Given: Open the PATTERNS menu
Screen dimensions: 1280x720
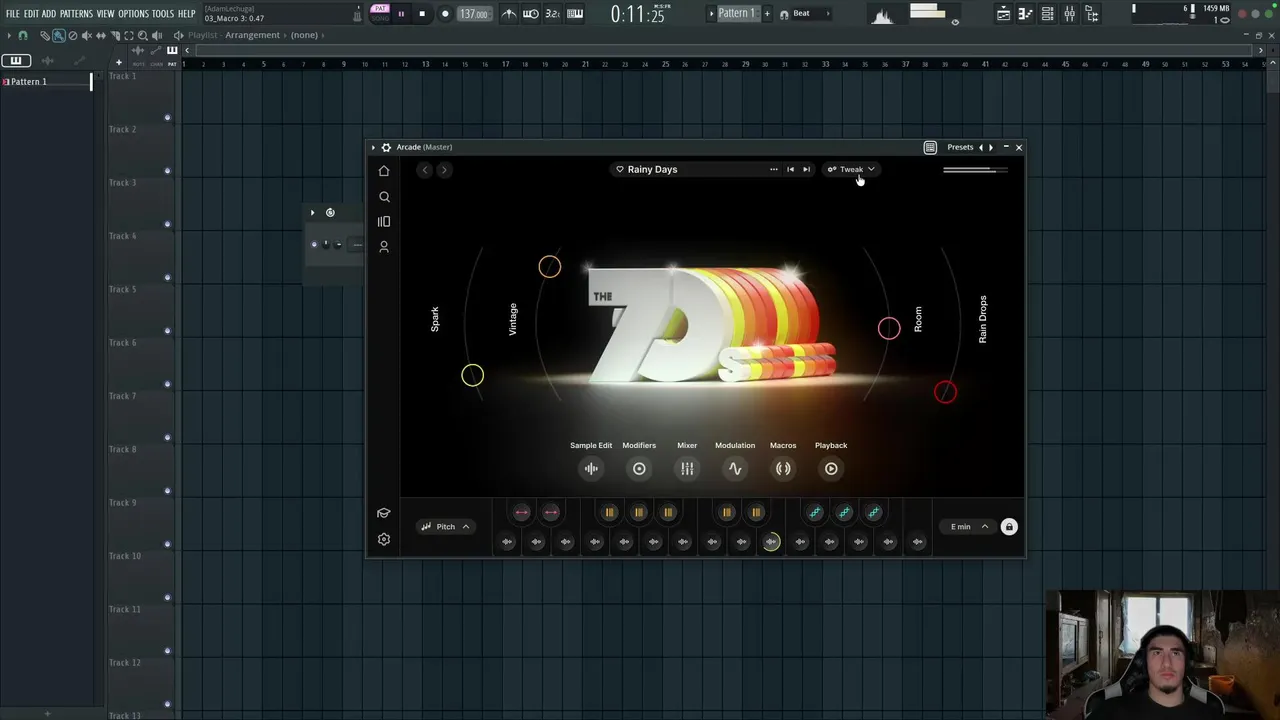Looking at the screenshot, I should (x=76, y=14).
